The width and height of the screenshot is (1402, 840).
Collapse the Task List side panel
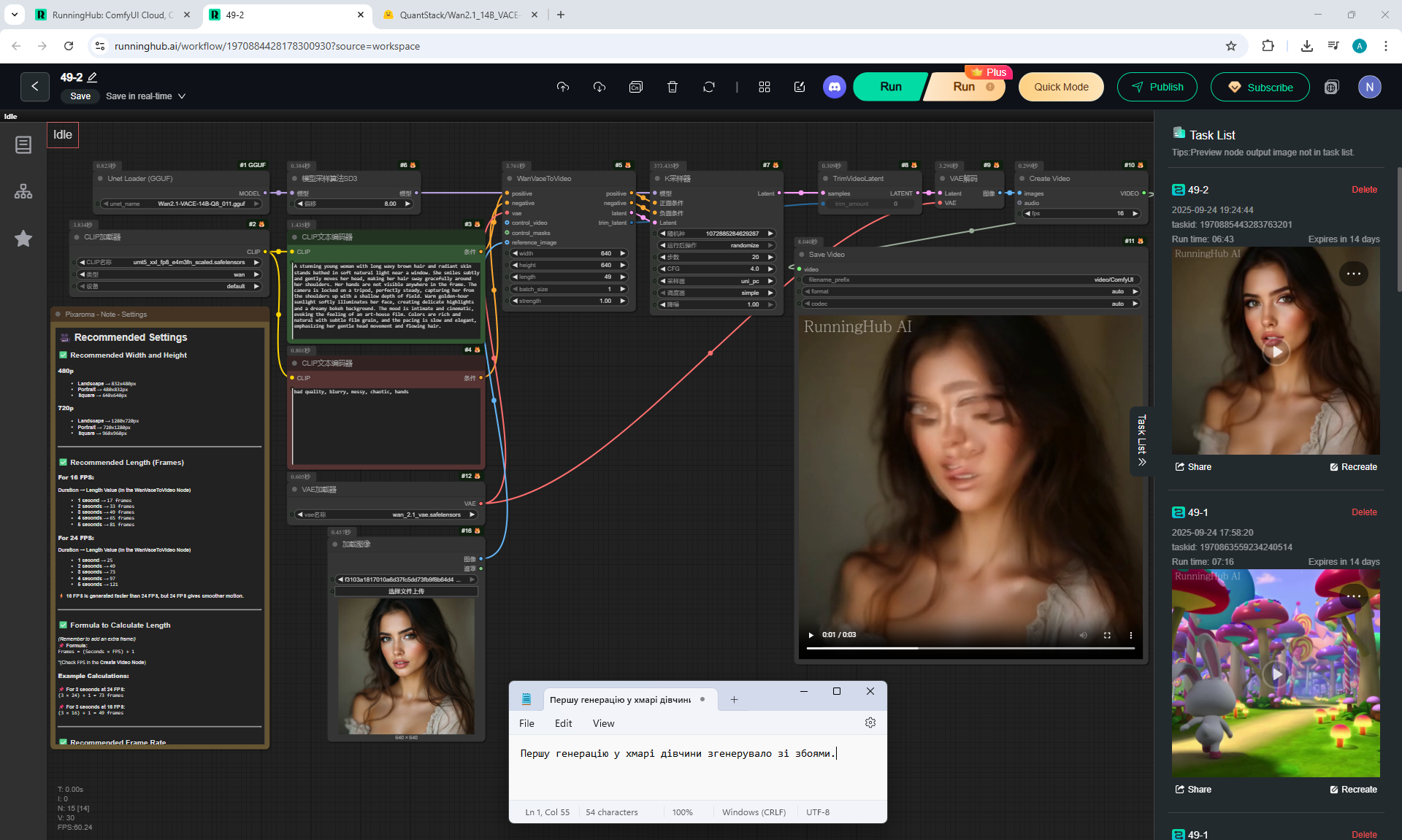tap(1141, 441)
